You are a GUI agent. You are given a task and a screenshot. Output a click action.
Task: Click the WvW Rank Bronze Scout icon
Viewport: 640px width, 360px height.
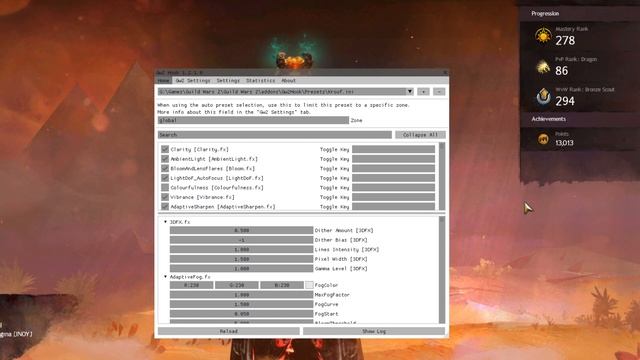point(543,97)
